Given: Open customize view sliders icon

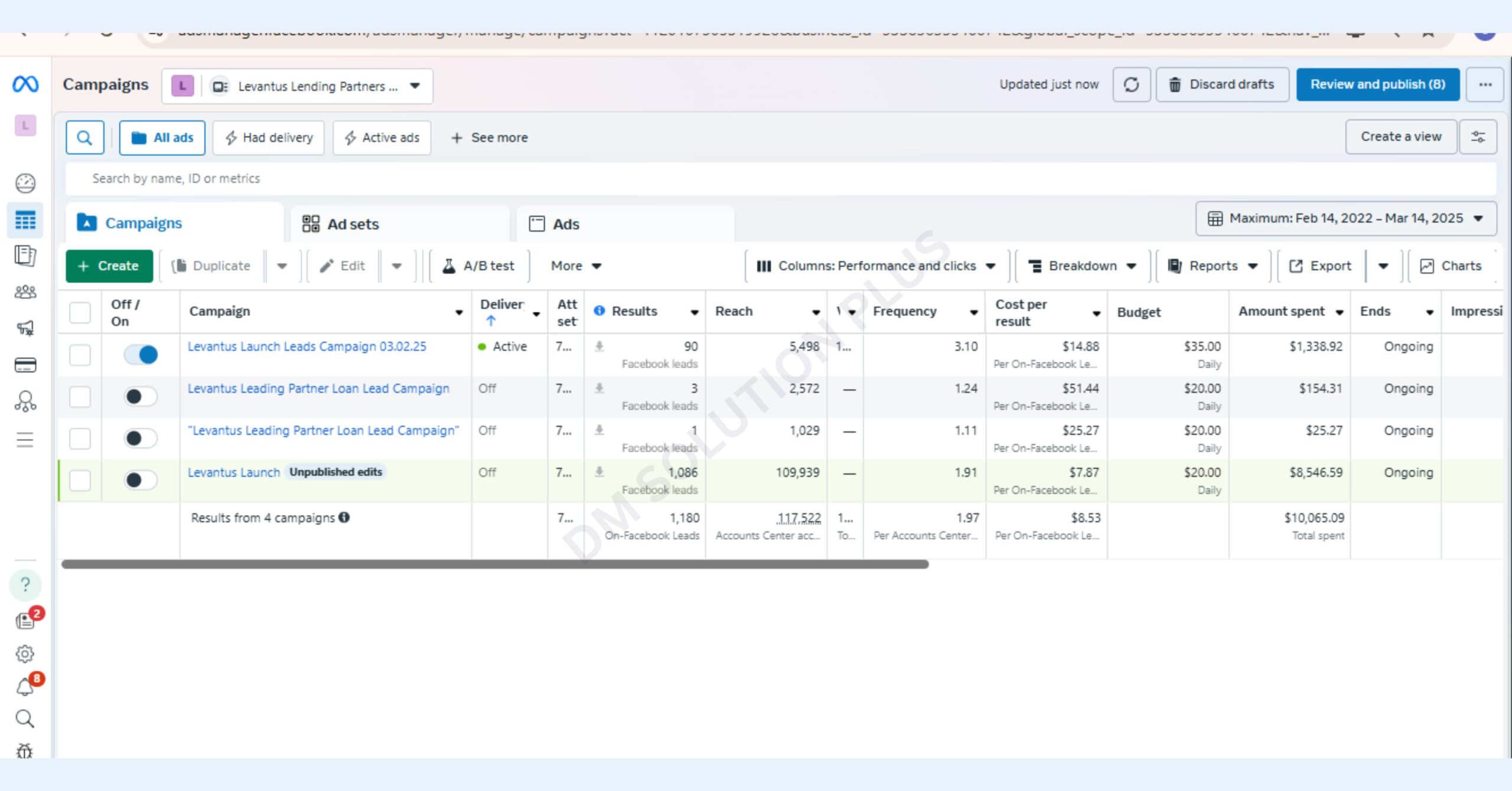Looking at the screenshot, I should click(1478, 137).
